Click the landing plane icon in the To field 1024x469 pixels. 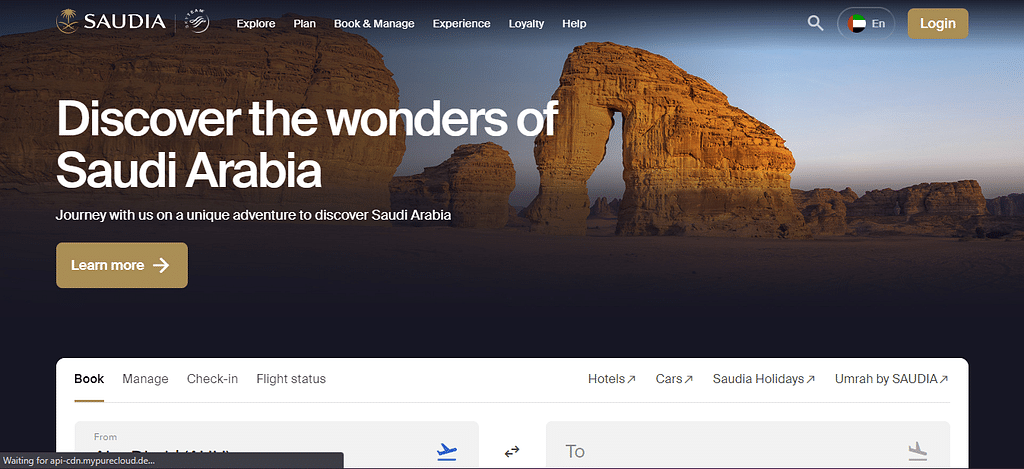tap(917, 451)
